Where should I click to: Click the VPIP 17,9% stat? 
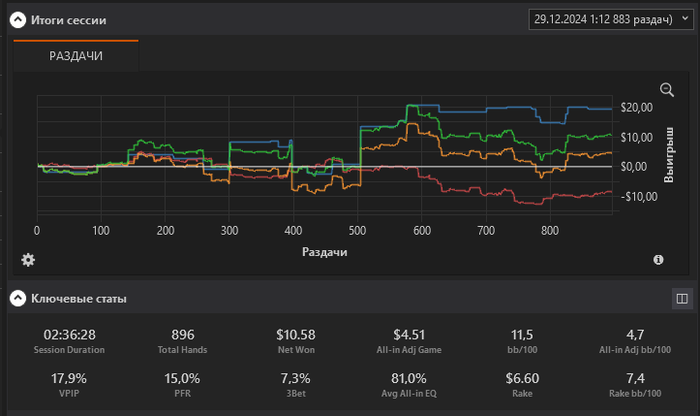pyautogui.click(x=69, y=379)
